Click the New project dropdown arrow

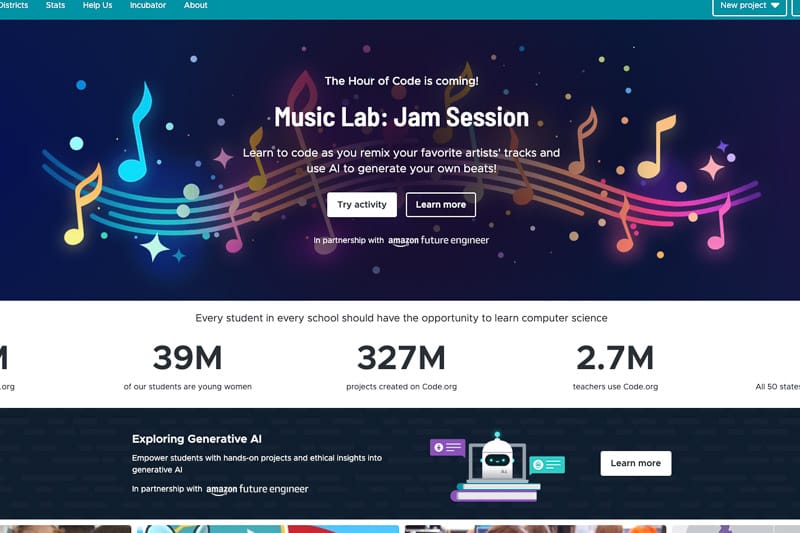coord(775,6)
